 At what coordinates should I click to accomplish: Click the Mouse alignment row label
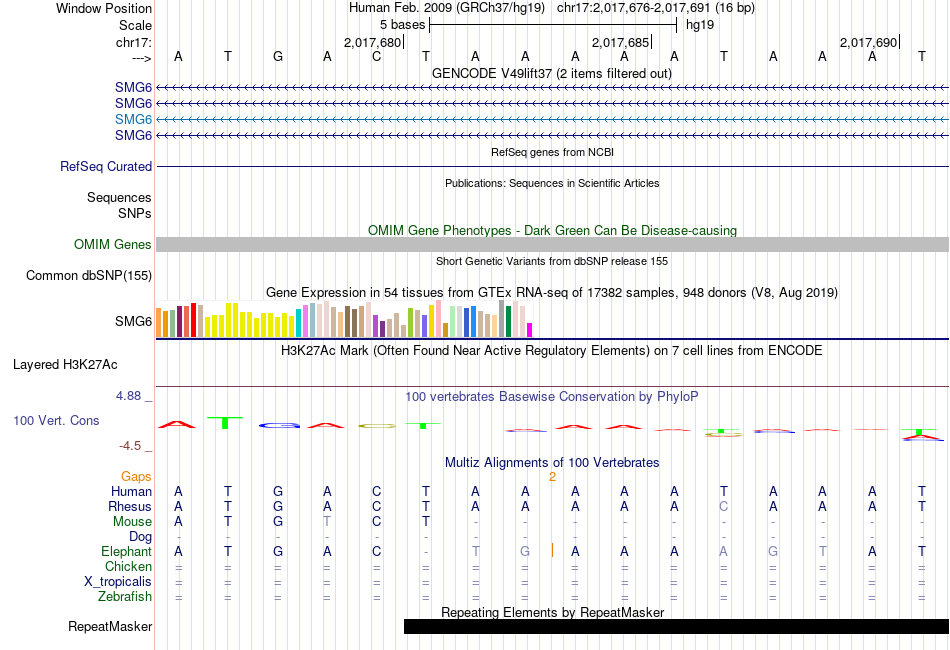(x=133, y=522)
